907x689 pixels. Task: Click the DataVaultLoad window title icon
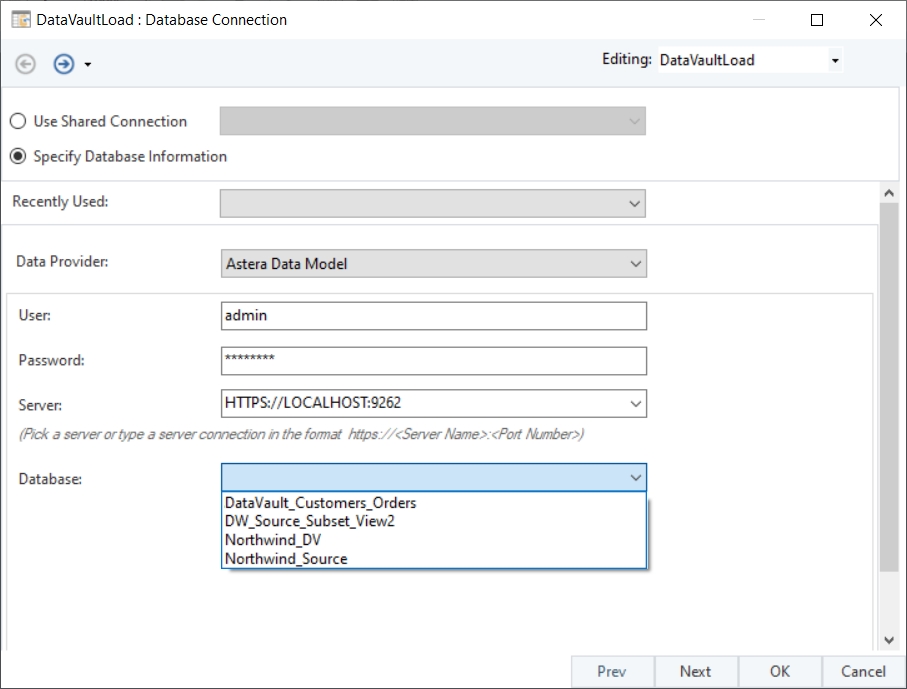20,20
